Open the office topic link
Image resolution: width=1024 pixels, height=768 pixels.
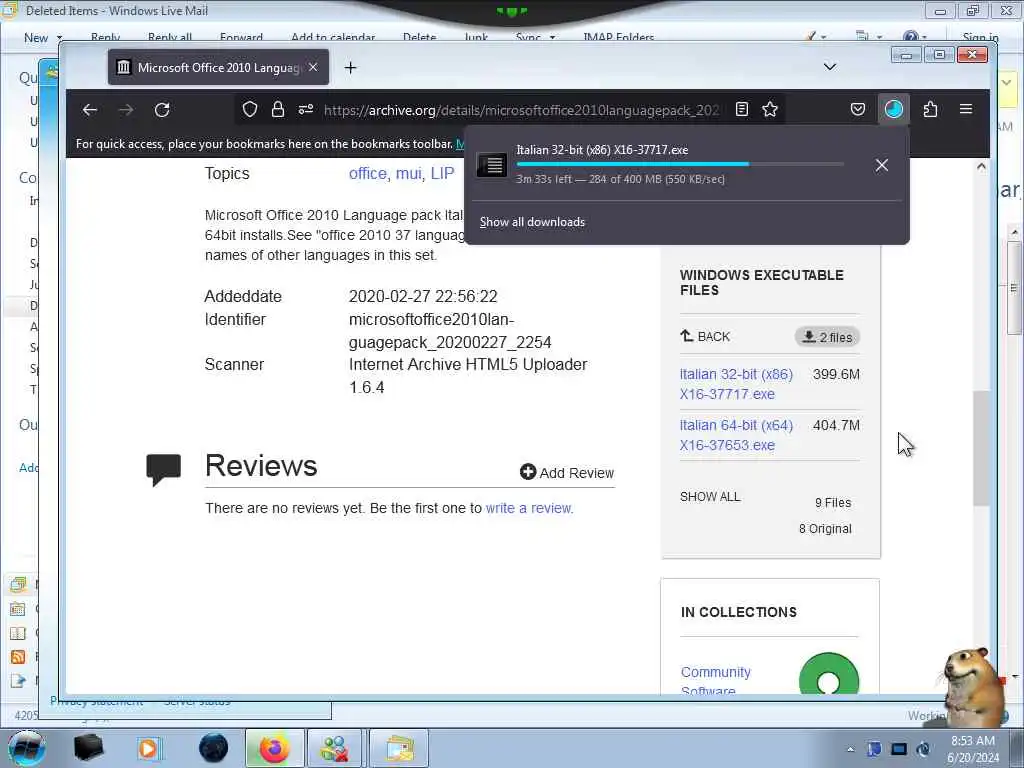[x=368, y=173]
